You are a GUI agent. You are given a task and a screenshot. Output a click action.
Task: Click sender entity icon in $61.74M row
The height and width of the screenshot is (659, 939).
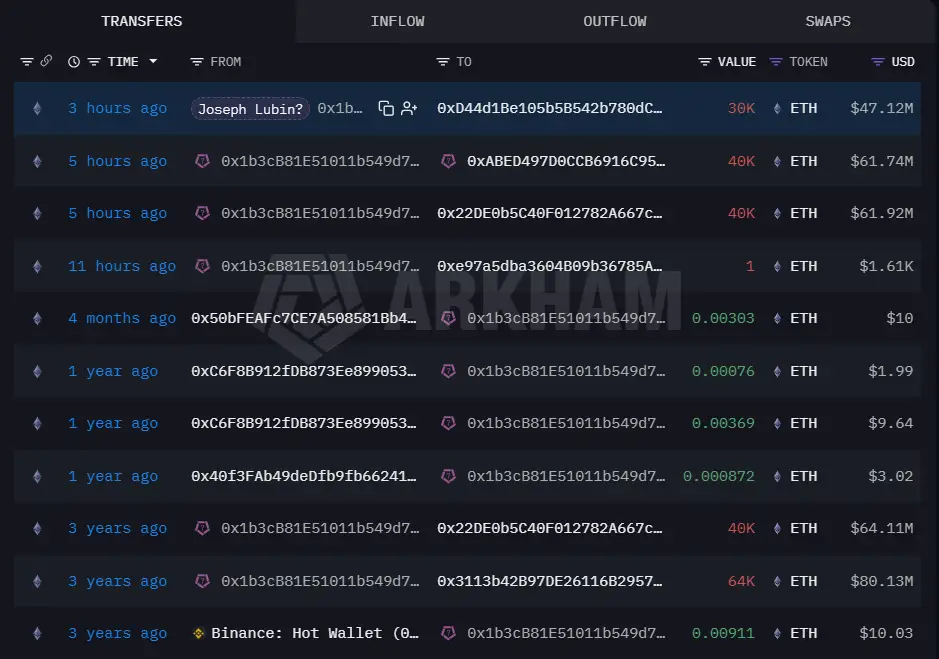coord(202,161)
